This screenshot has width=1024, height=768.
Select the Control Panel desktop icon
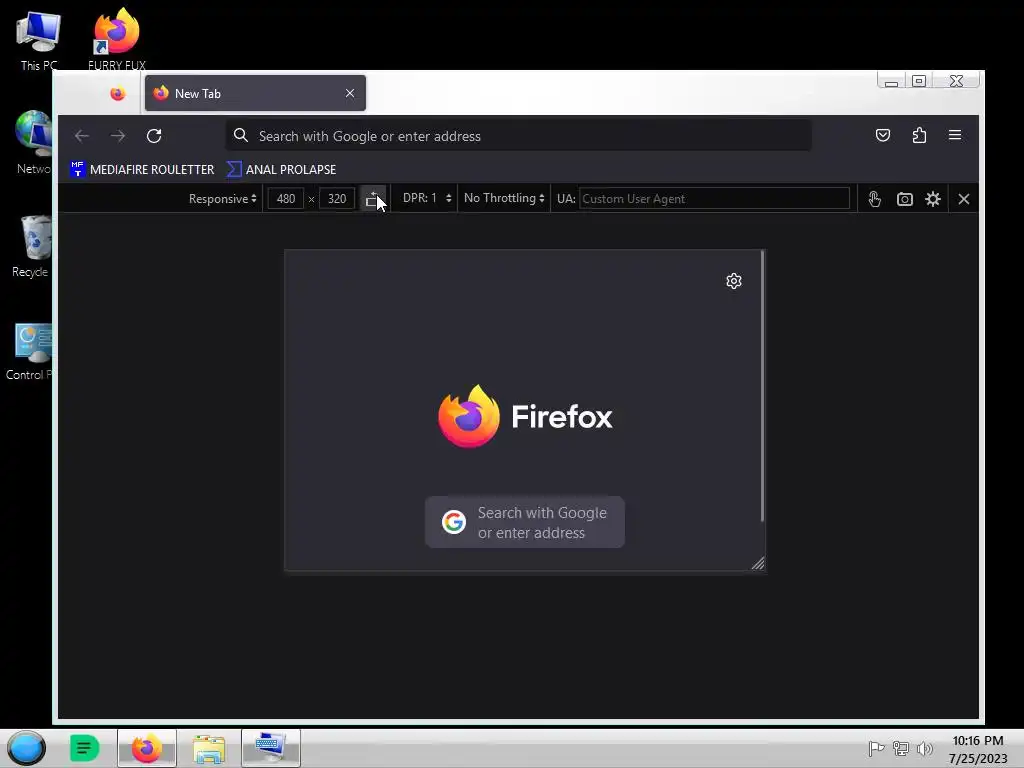tap(30, 351)
